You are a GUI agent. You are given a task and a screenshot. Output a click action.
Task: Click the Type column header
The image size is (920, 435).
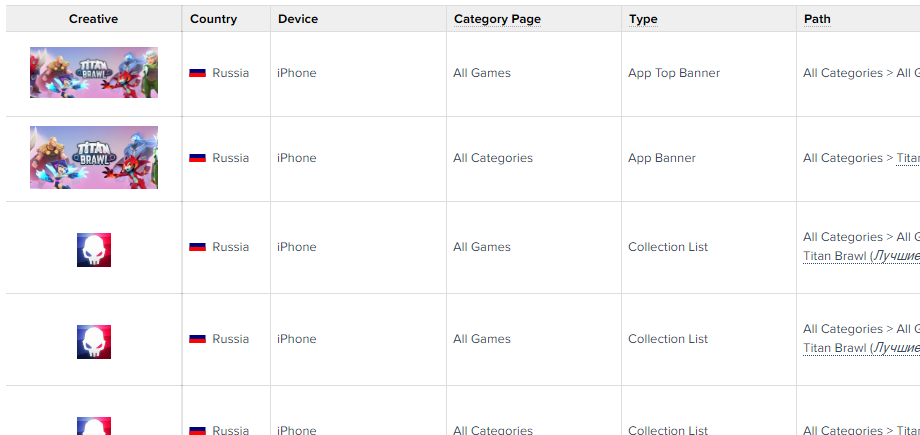[643, 19]
